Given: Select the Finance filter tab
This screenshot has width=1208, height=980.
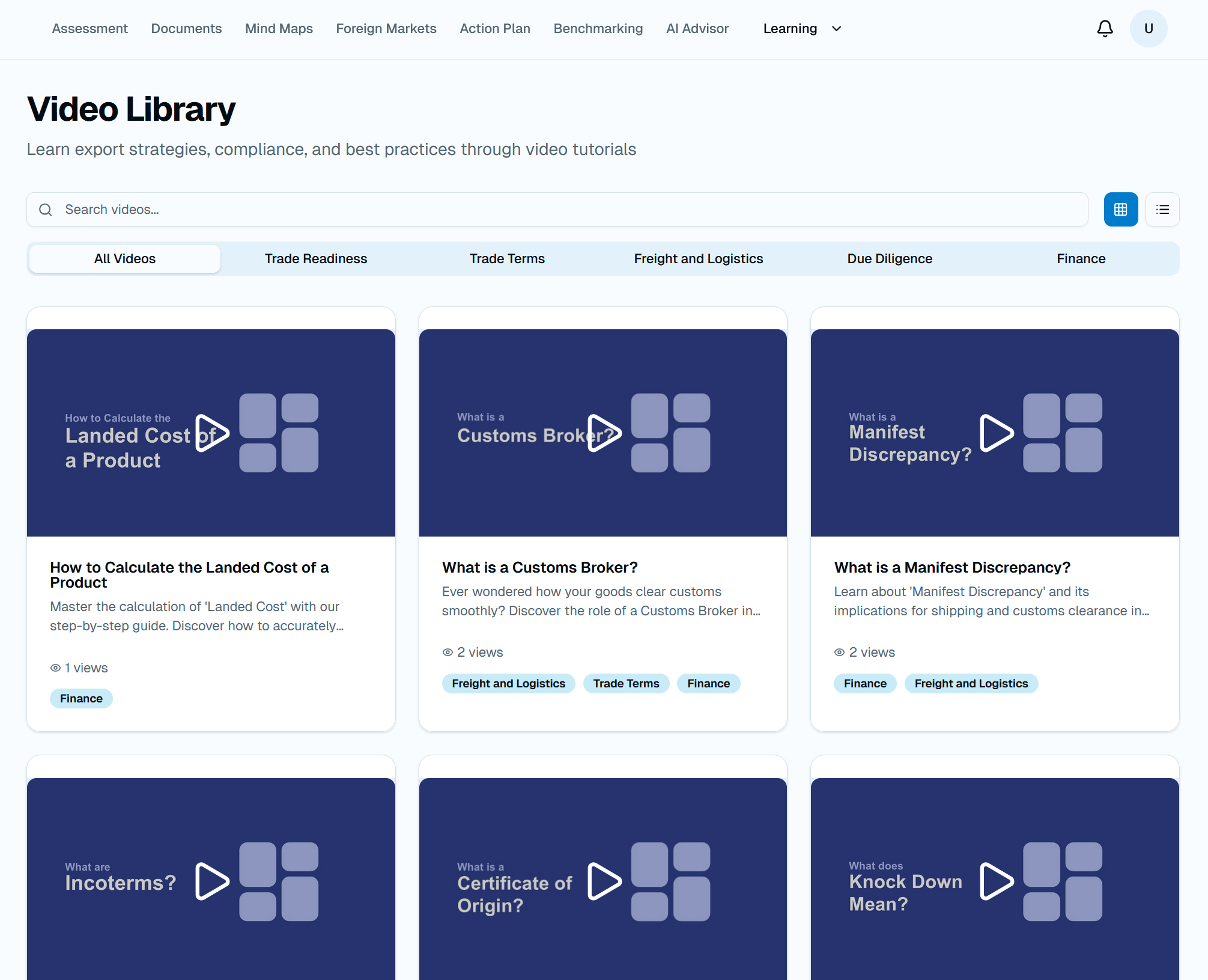Looking at the screenshot, I should pyautogui.click(x=1081, y=259).
